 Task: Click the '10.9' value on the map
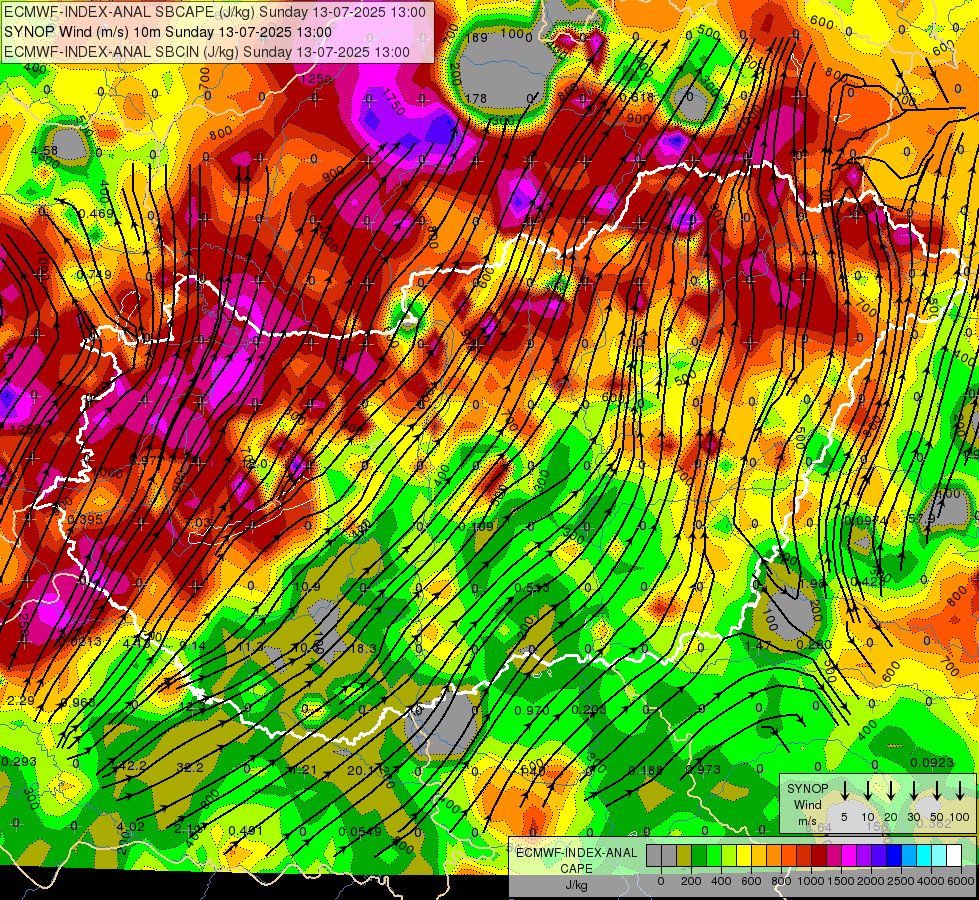point(307,586)
